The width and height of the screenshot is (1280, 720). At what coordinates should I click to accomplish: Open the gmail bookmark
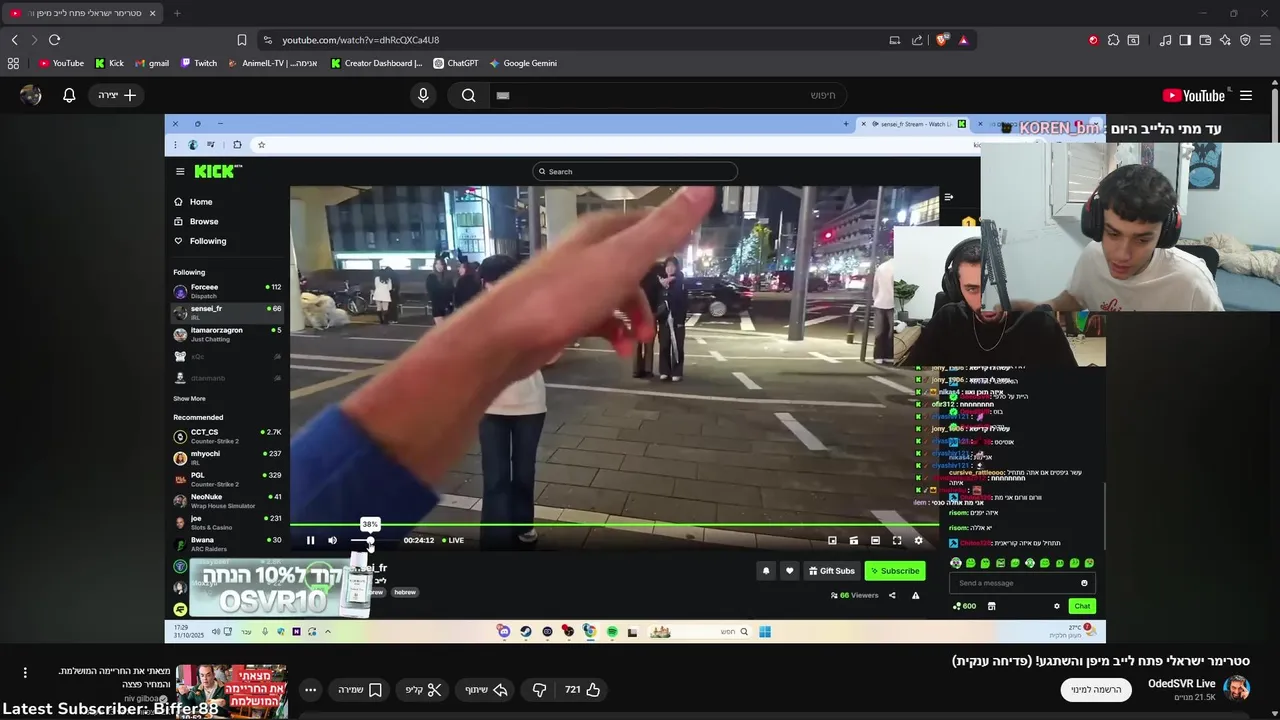151,63
